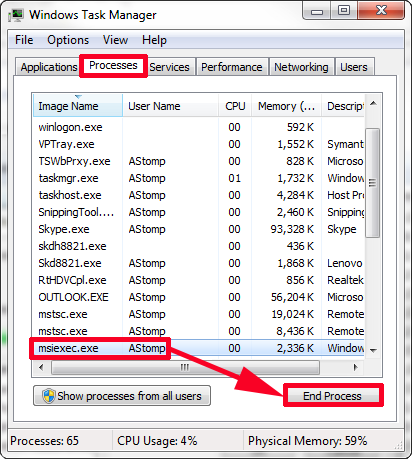Open the View menu
Image resolution: width=412 pixels, height=459 pixels.
[115, 40]
